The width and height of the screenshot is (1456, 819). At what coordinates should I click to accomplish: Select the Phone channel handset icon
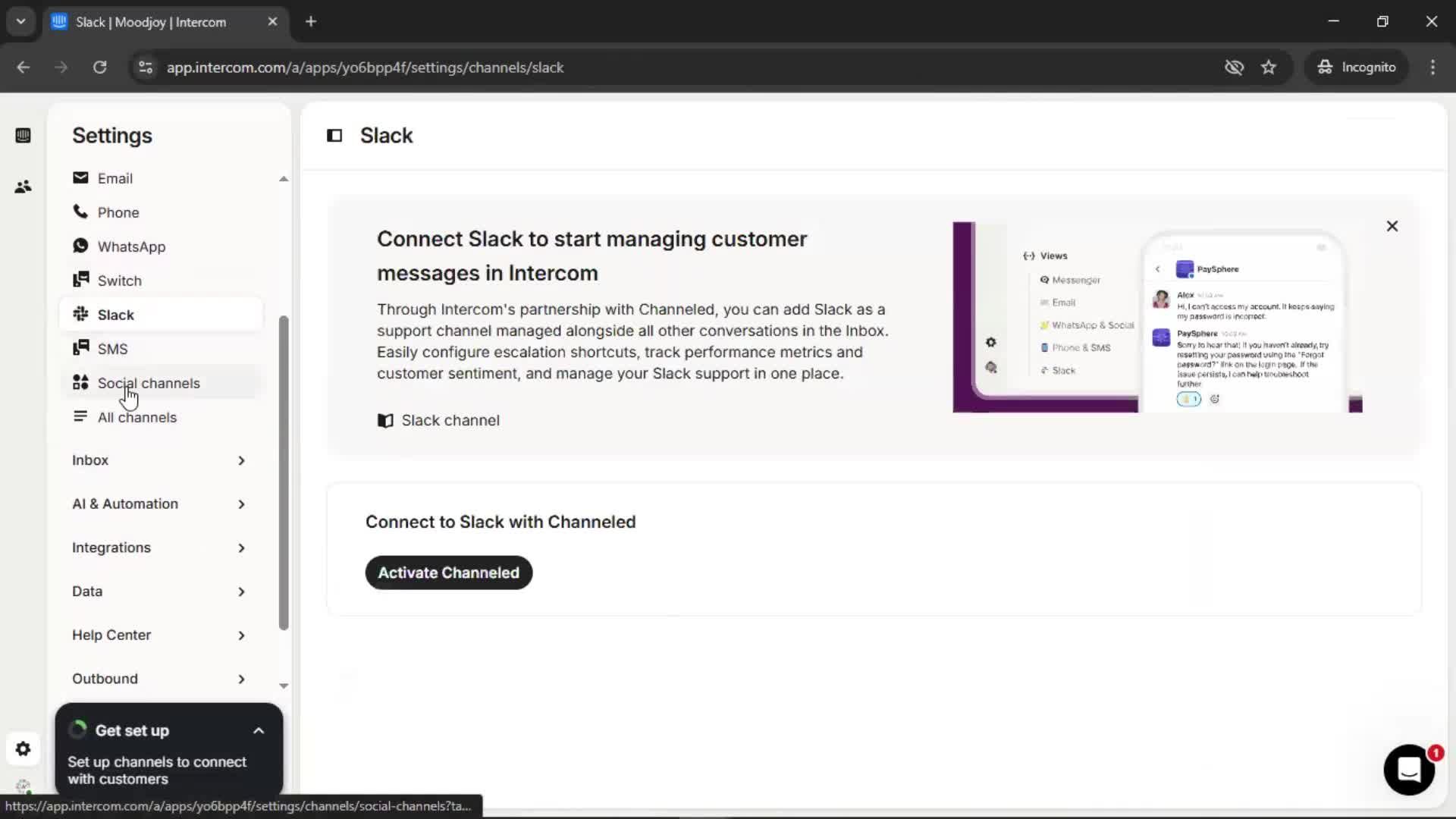coord(80,212)
